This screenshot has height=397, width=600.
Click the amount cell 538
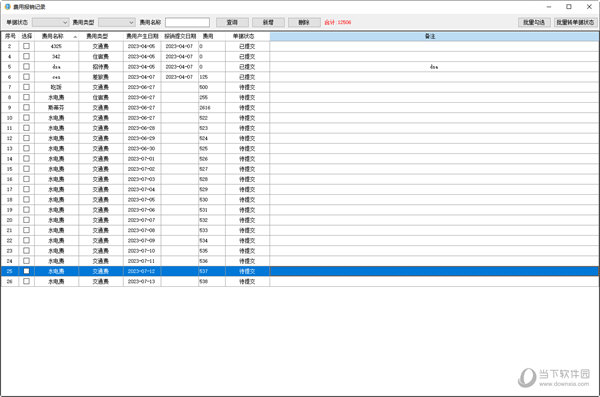point(212,281)
